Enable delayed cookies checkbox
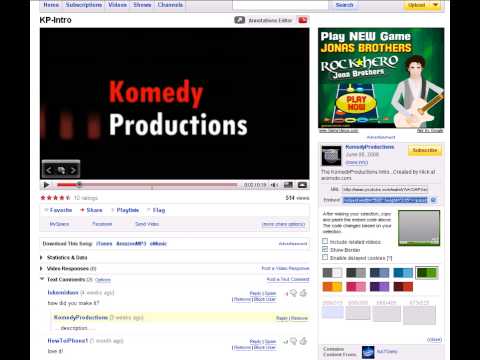 [x=325, y=257]
